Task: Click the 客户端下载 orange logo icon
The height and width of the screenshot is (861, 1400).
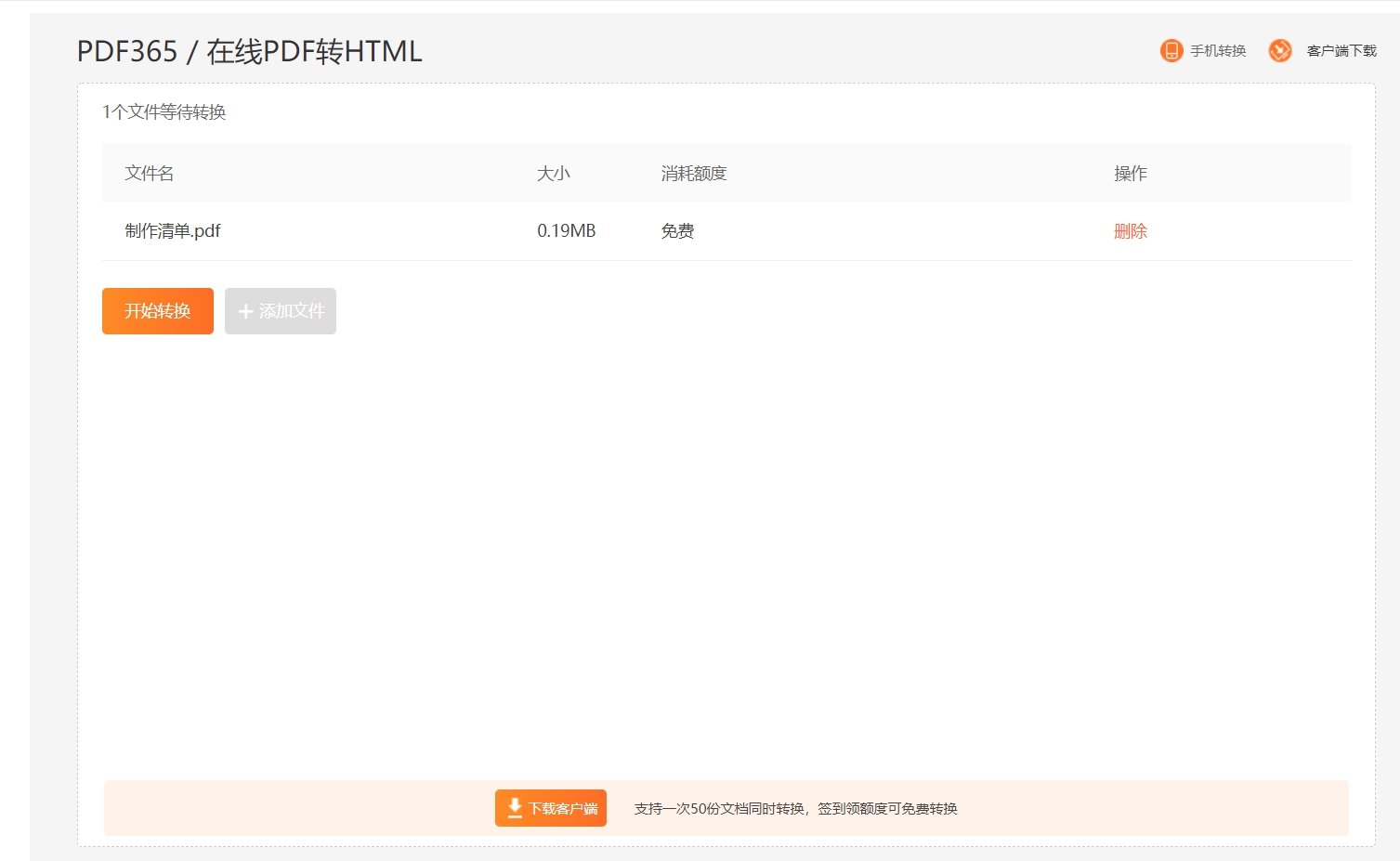Action: [x=1280, y=50]
